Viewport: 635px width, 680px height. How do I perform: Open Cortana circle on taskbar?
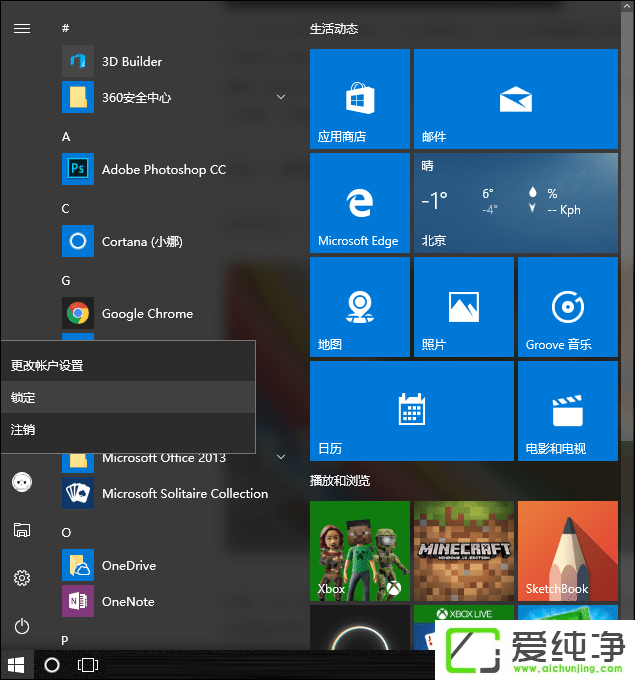coord(52,665)
